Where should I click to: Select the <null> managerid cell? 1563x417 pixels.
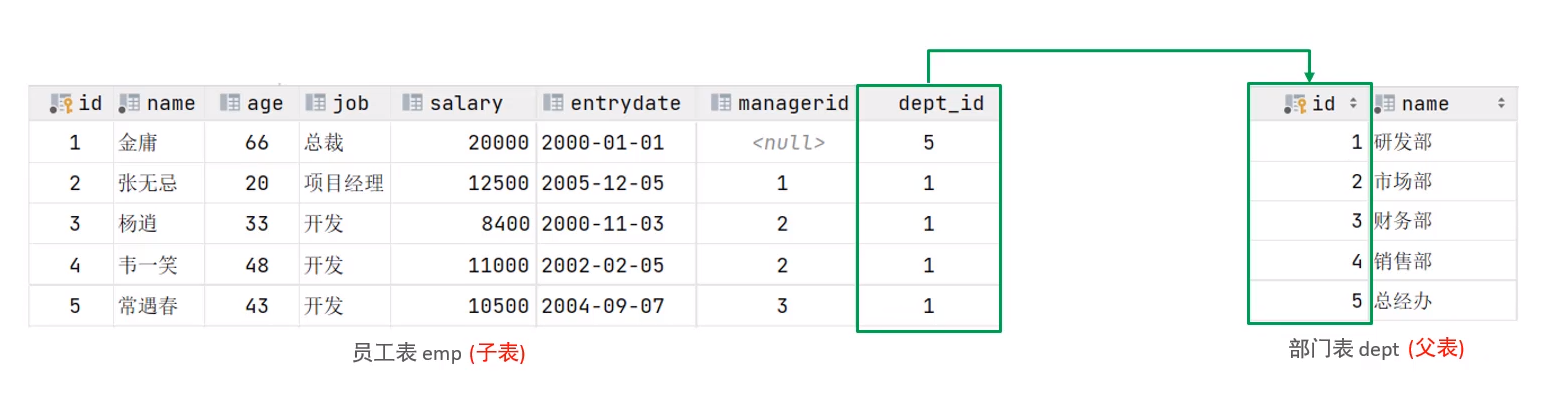(x=781, y=143)
